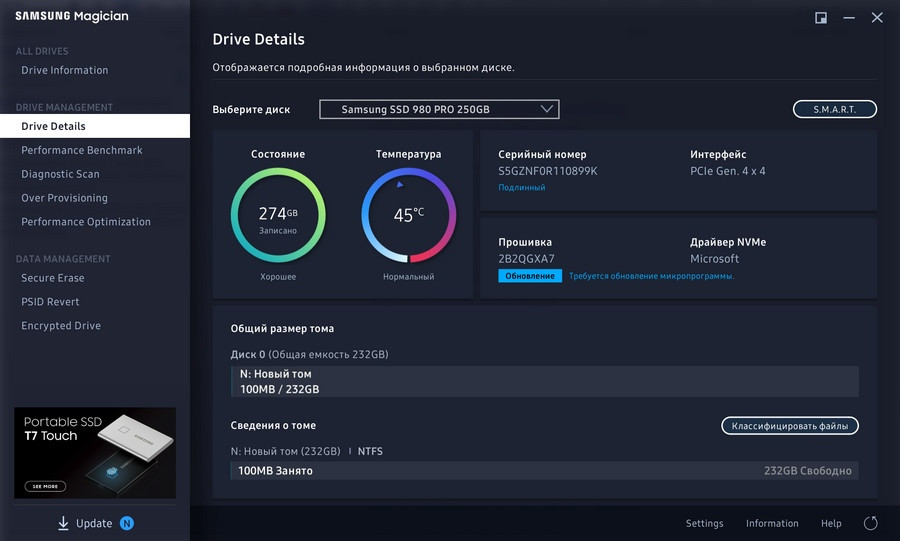Image resolution: width=900 pixels, height=541 pixels.
Task: Click the blue N notification badge
Action: [x=127, y=523]
